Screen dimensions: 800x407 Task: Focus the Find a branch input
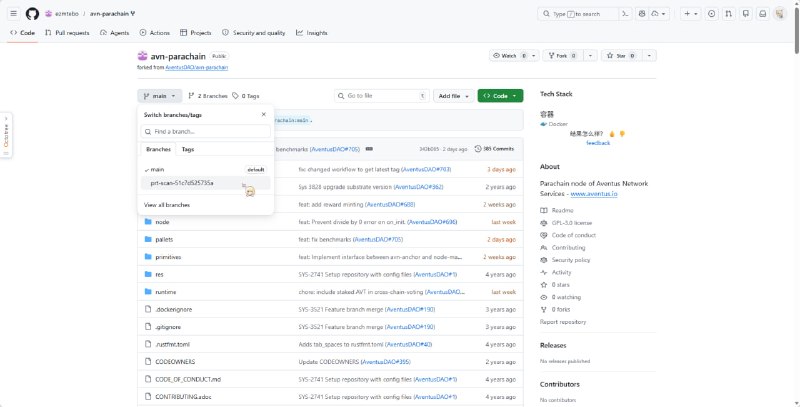tap(206, 132)
